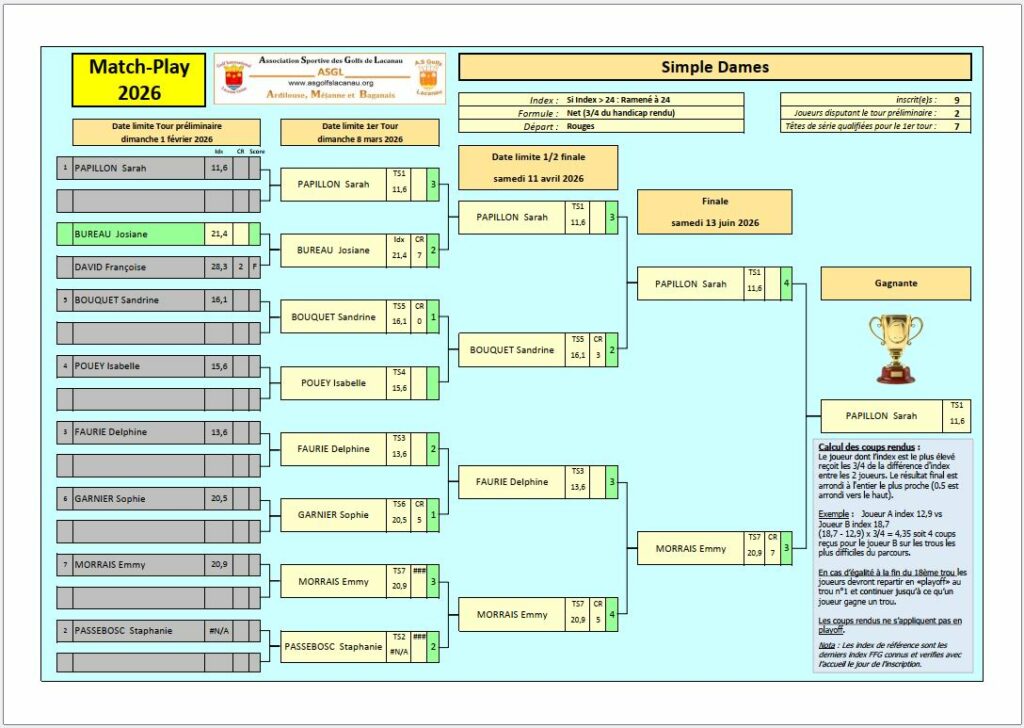Select BOUQUET Sandrine semi-final cell
The height and width of the screenshot is (728, 1024).
(x=512, y=350)
